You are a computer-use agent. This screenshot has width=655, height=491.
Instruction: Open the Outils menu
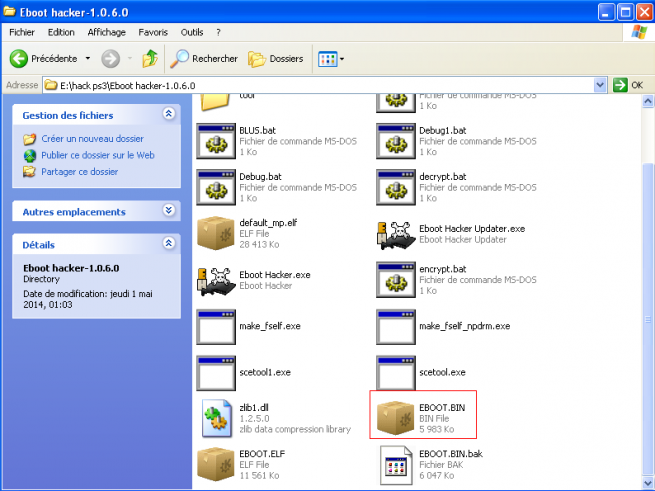coord(192,32)
